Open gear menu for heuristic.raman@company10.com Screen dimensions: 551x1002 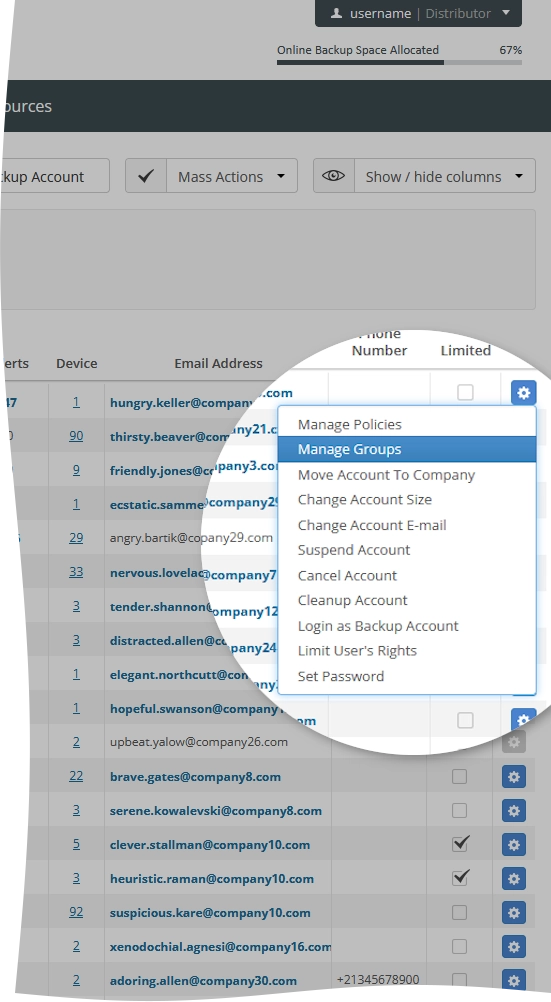coord(513,878)
